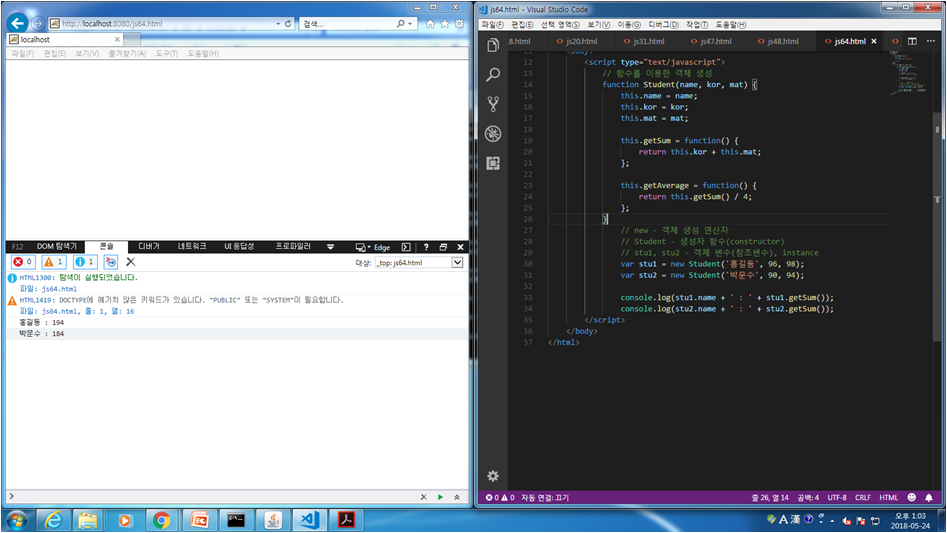The height and width of the screenshot is (533, 947).
Task: Open VS Code 보기(V) menu
Action: [599, 25]
